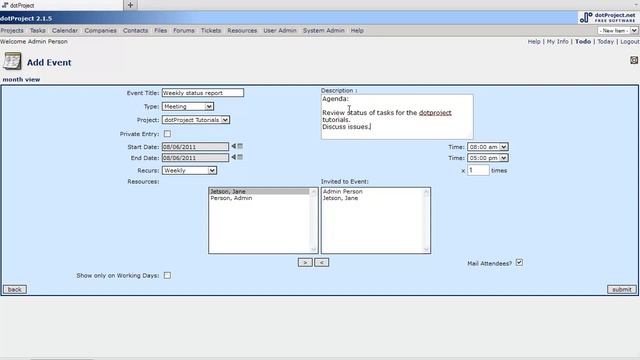Click the Today link
Image resolution: width=640 pixels, height=360 pixels.
pos(606,42)
